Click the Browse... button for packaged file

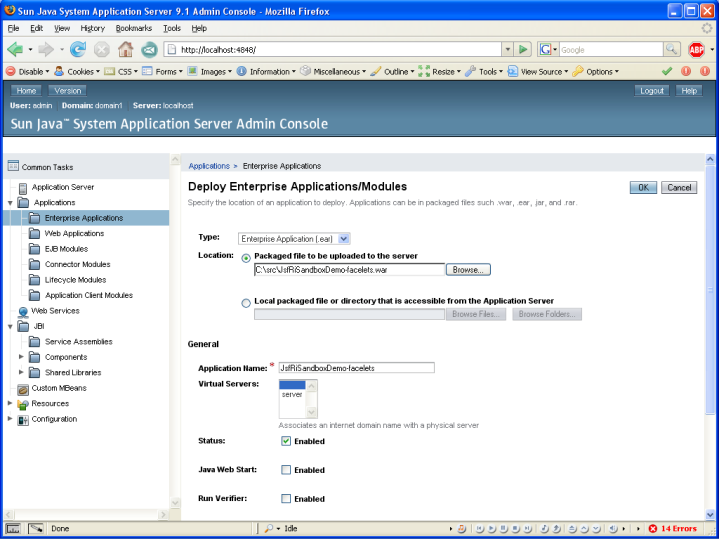coord(468,270)
